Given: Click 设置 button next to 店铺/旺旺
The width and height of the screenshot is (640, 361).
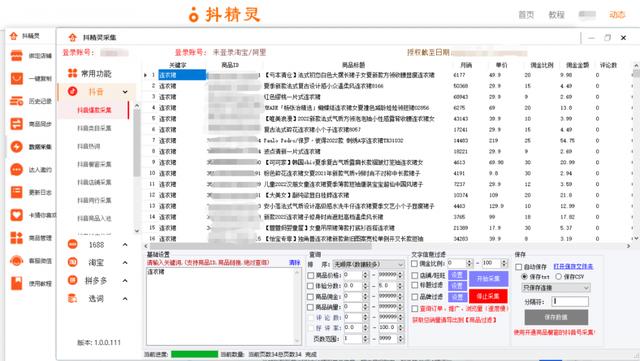Looking at the screenshot, I should point(458,275).
